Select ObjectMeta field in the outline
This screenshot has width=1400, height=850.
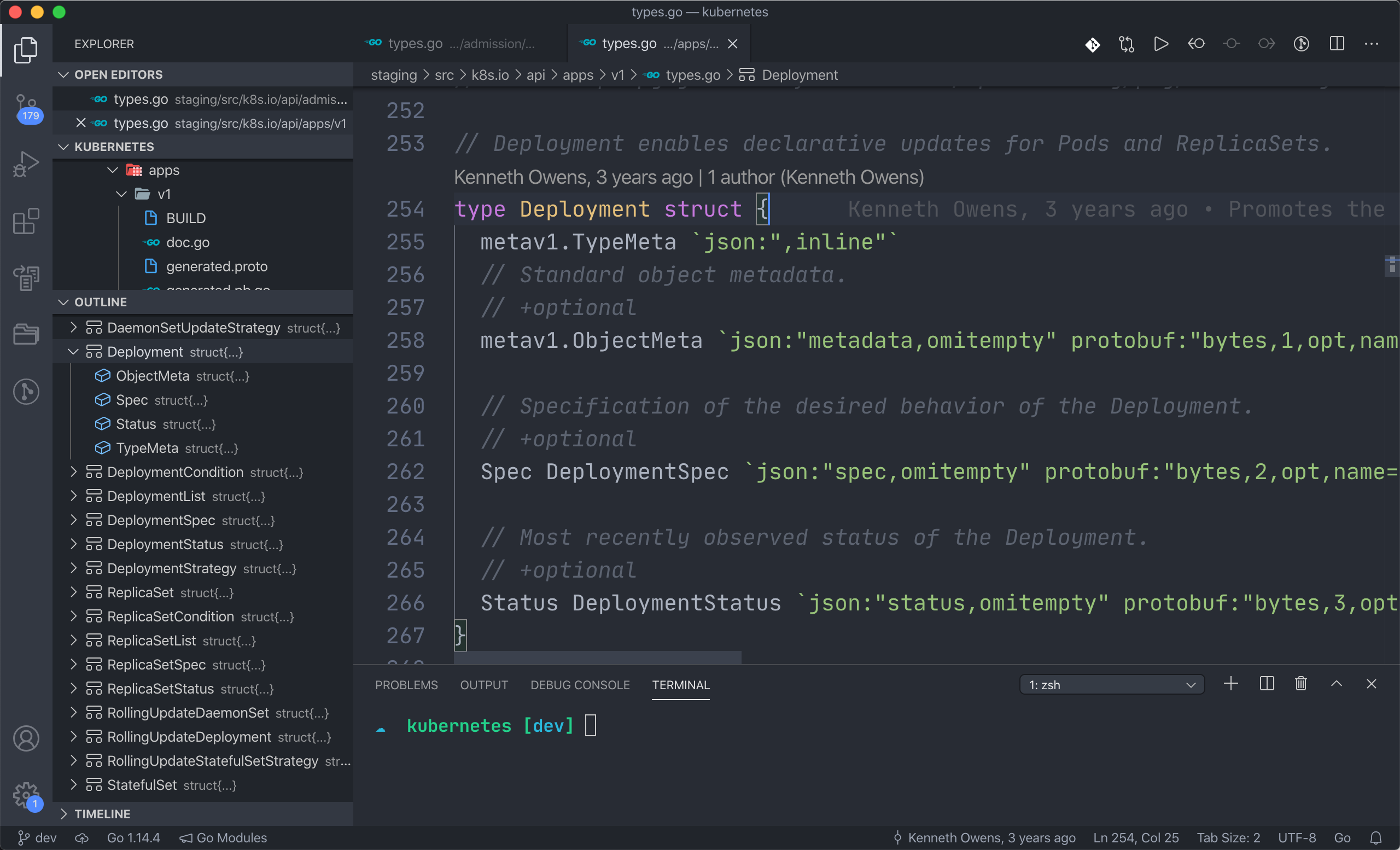(x=152, y=376)
